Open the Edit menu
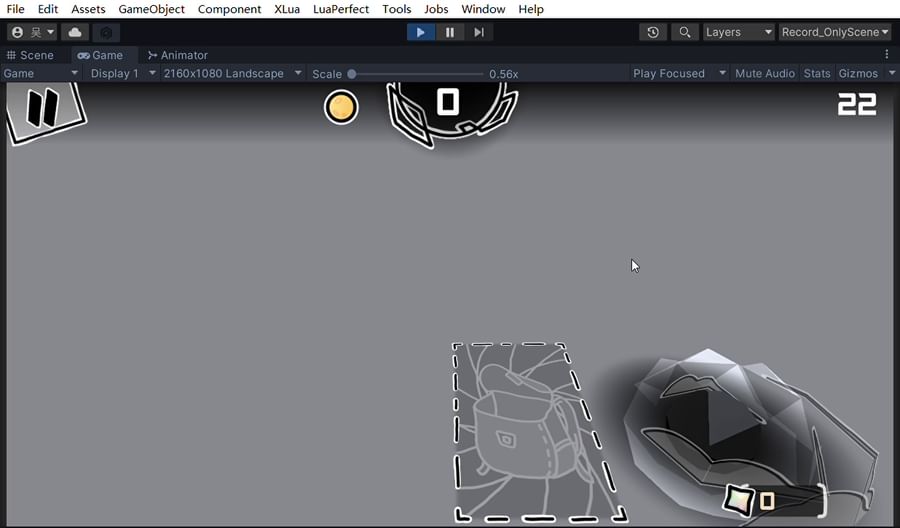Screen dimensions: 900x528 (48, 9)
